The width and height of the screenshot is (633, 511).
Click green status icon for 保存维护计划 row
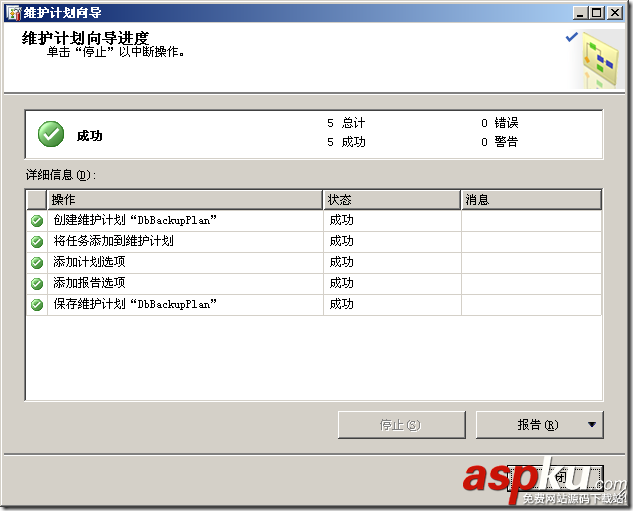[x=37, y=305]
